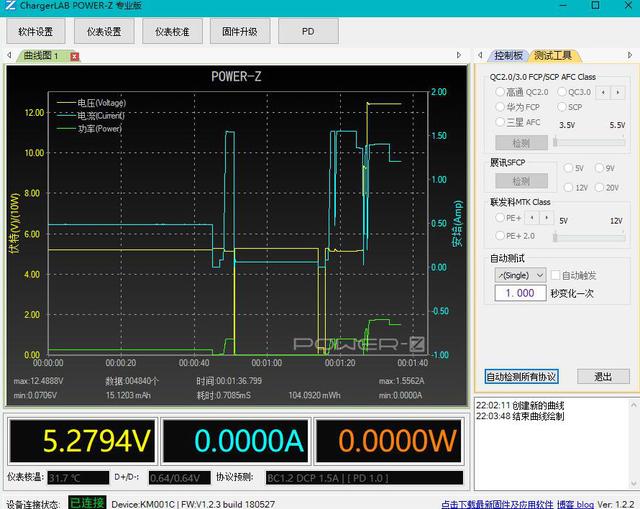Open the 固件升级 firmware upgrade button
Image resolution: width=640 pixels, height=509 pixels.
[x=240, y=31]
